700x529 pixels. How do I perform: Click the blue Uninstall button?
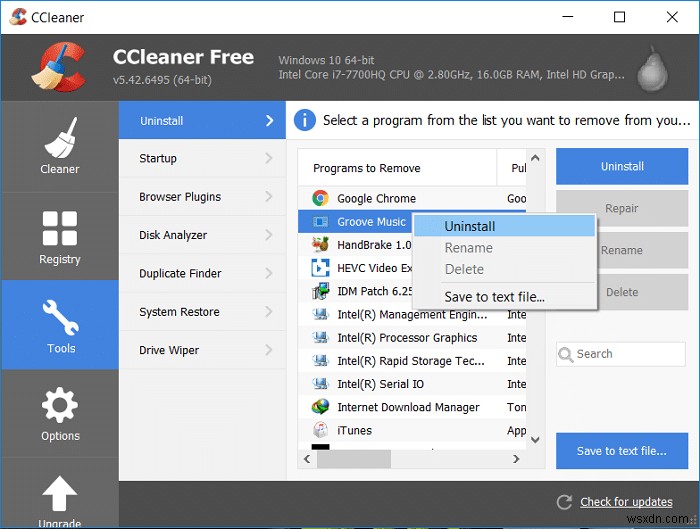pos(622,167)
